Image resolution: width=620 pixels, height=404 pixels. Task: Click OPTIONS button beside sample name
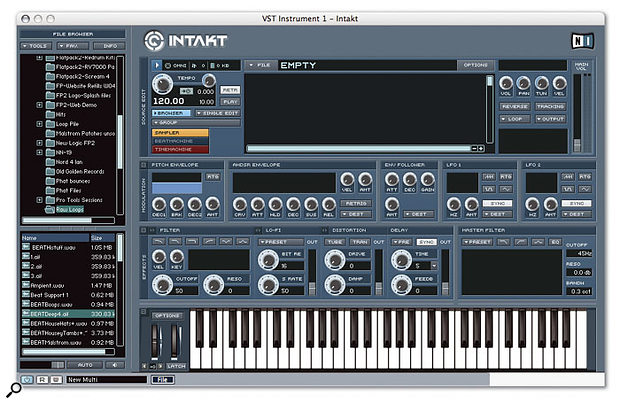pos(475,65)
